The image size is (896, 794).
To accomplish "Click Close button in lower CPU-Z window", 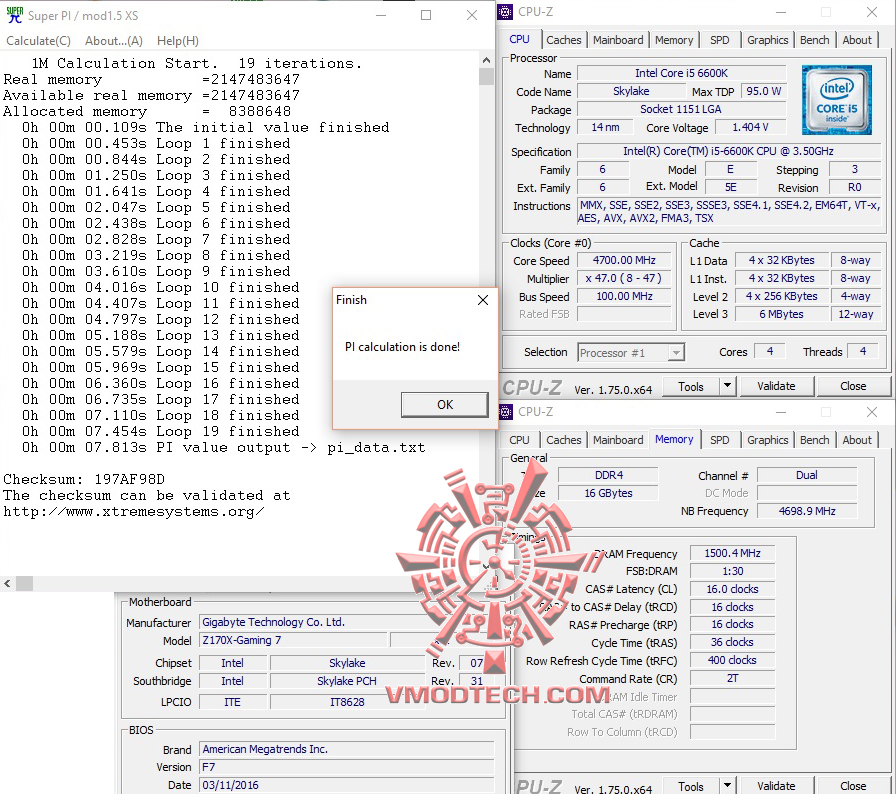I will click(853, 786).
